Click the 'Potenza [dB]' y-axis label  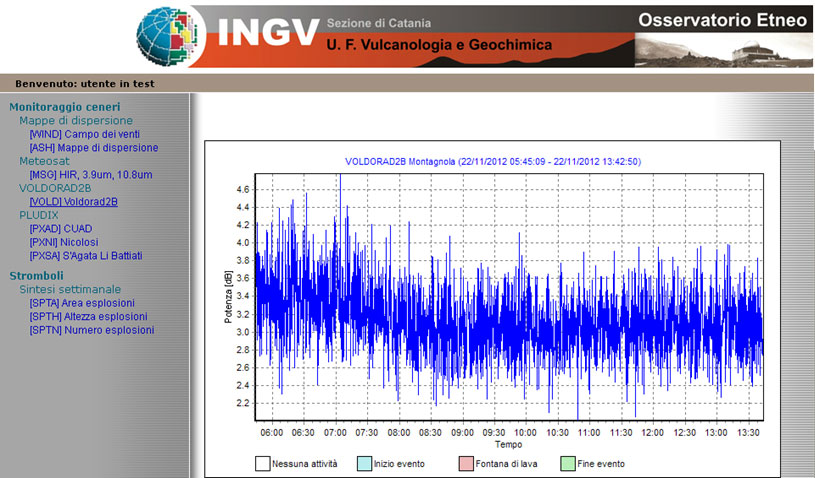228,297
